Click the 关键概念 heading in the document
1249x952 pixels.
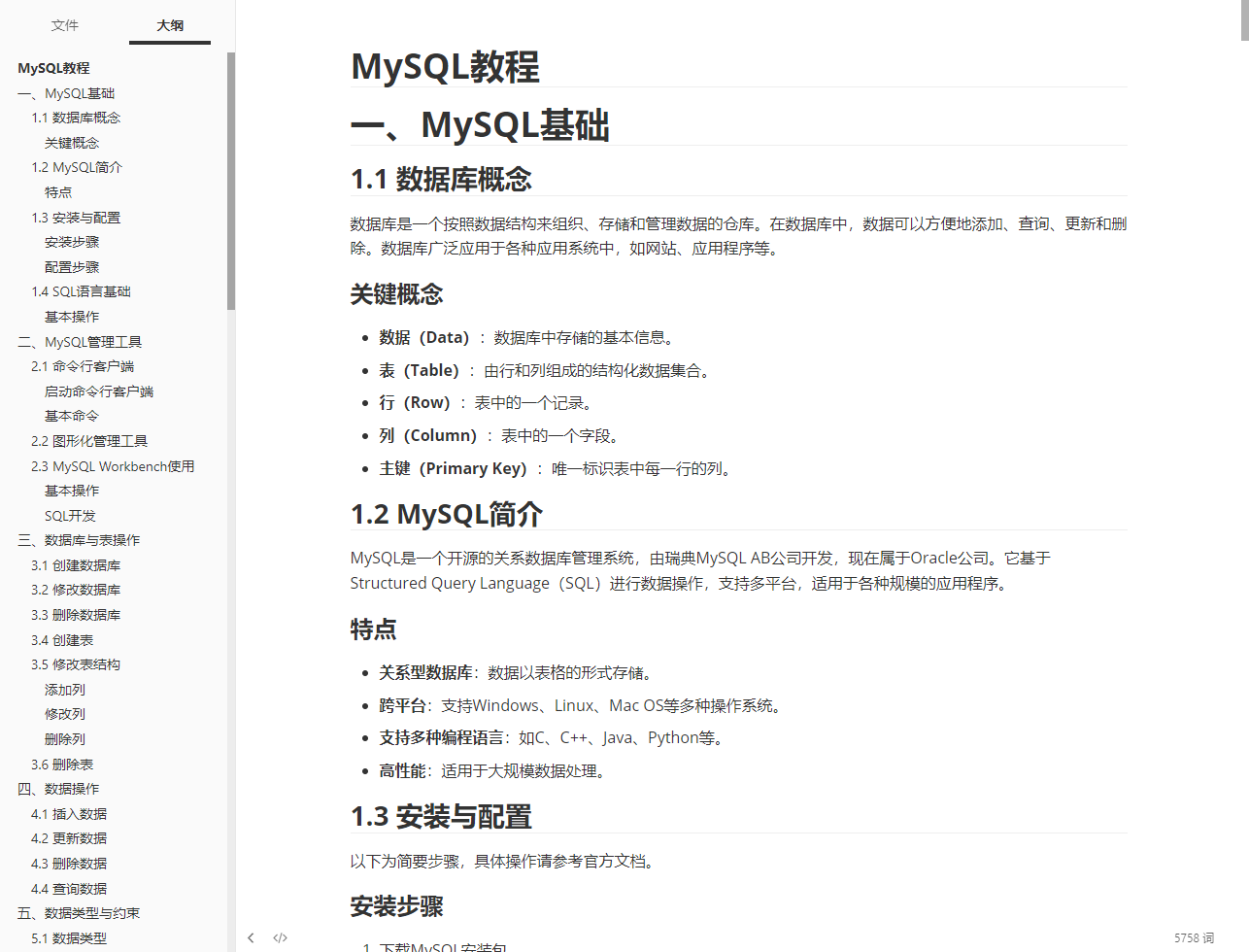pos(396,294)
